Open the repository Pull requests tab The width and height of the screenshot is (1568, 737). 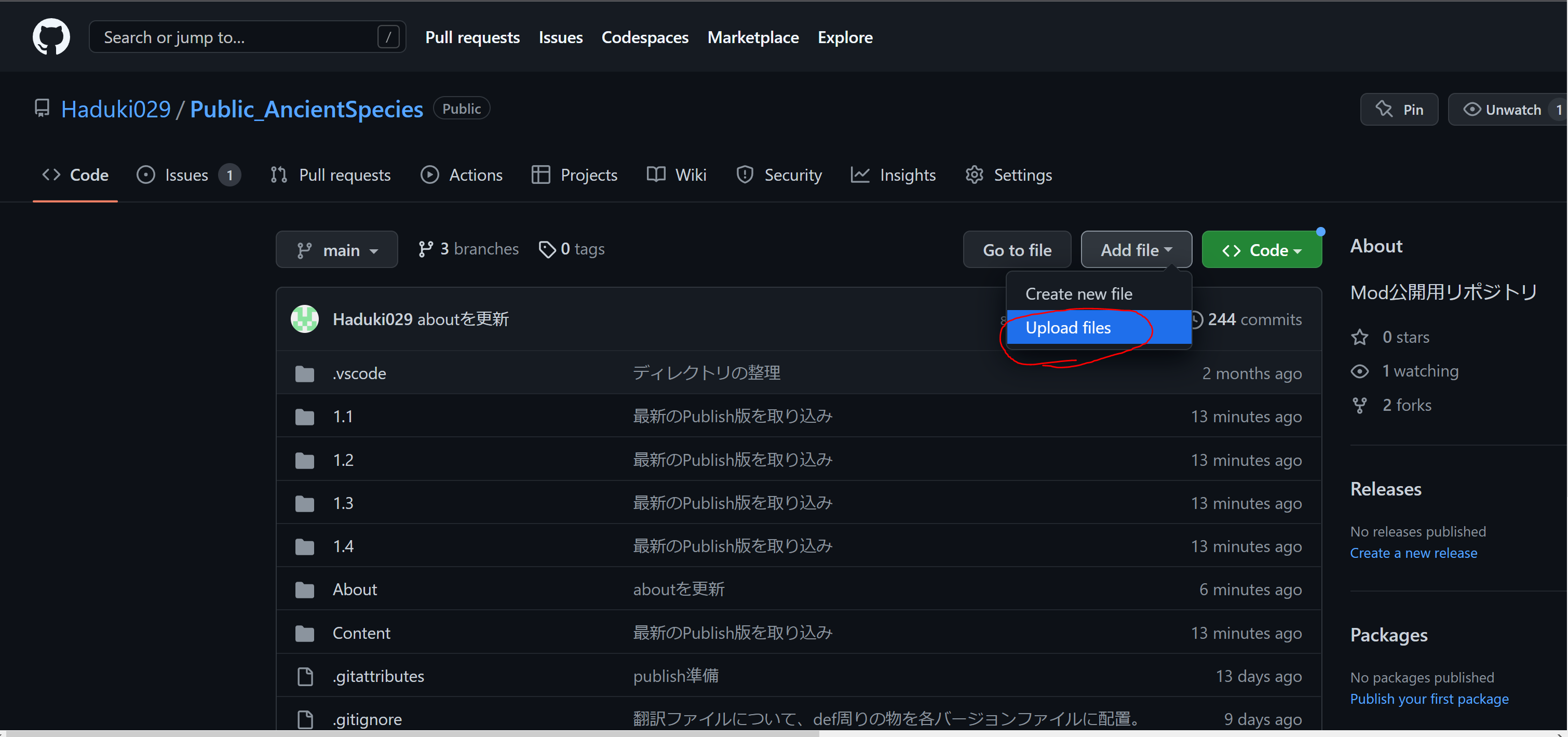pyautogui.click(x=331, y=175)
